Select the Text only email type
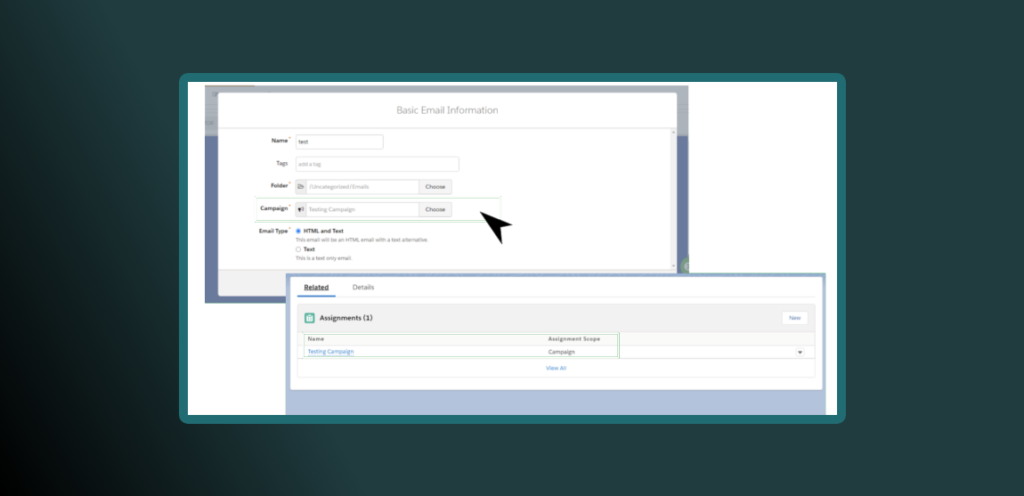This screenshot has width=1024, height=496. pos(298,249)
